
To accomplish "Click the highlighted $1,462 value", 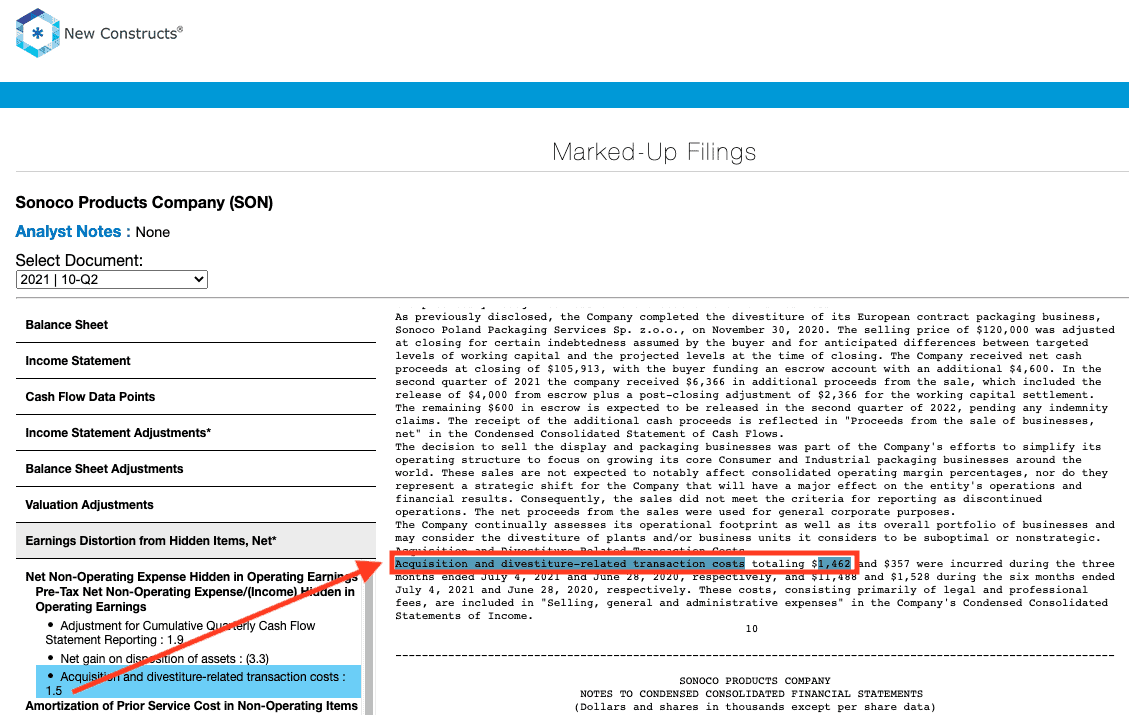I will 835,564.
